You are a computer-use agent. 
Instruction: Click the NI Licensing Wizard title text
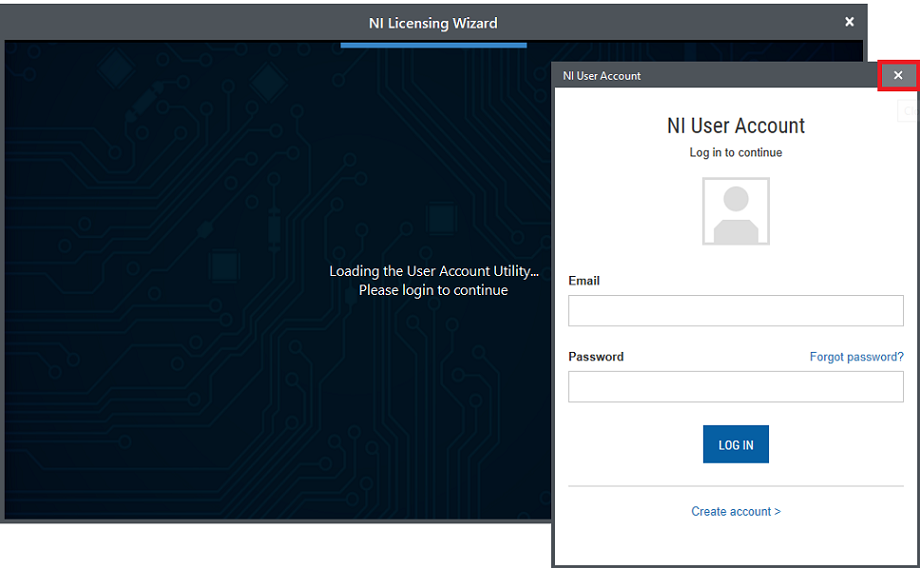(x=433, y=23)
